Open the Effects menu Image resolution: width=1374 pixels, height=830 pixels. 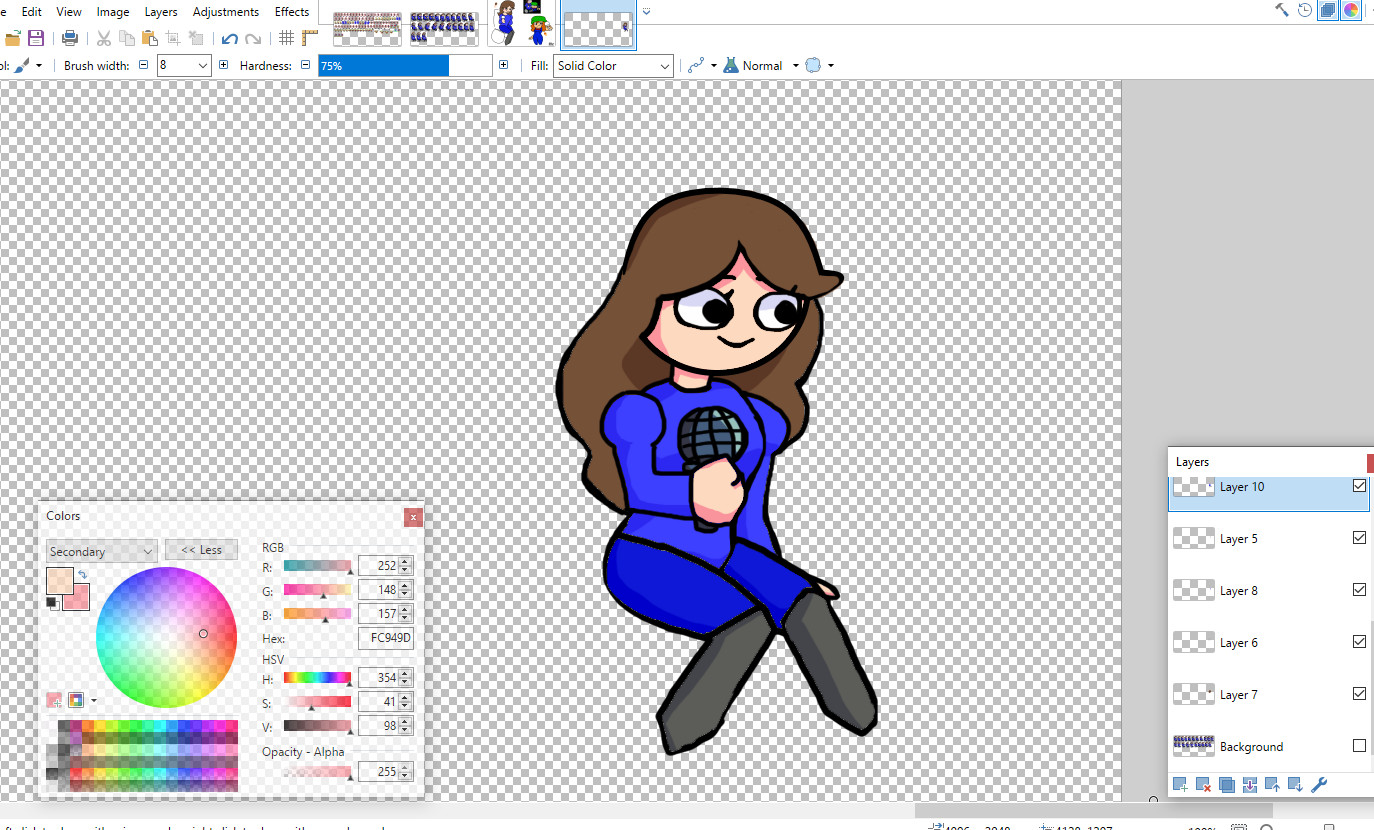click(x=292, y=12)
